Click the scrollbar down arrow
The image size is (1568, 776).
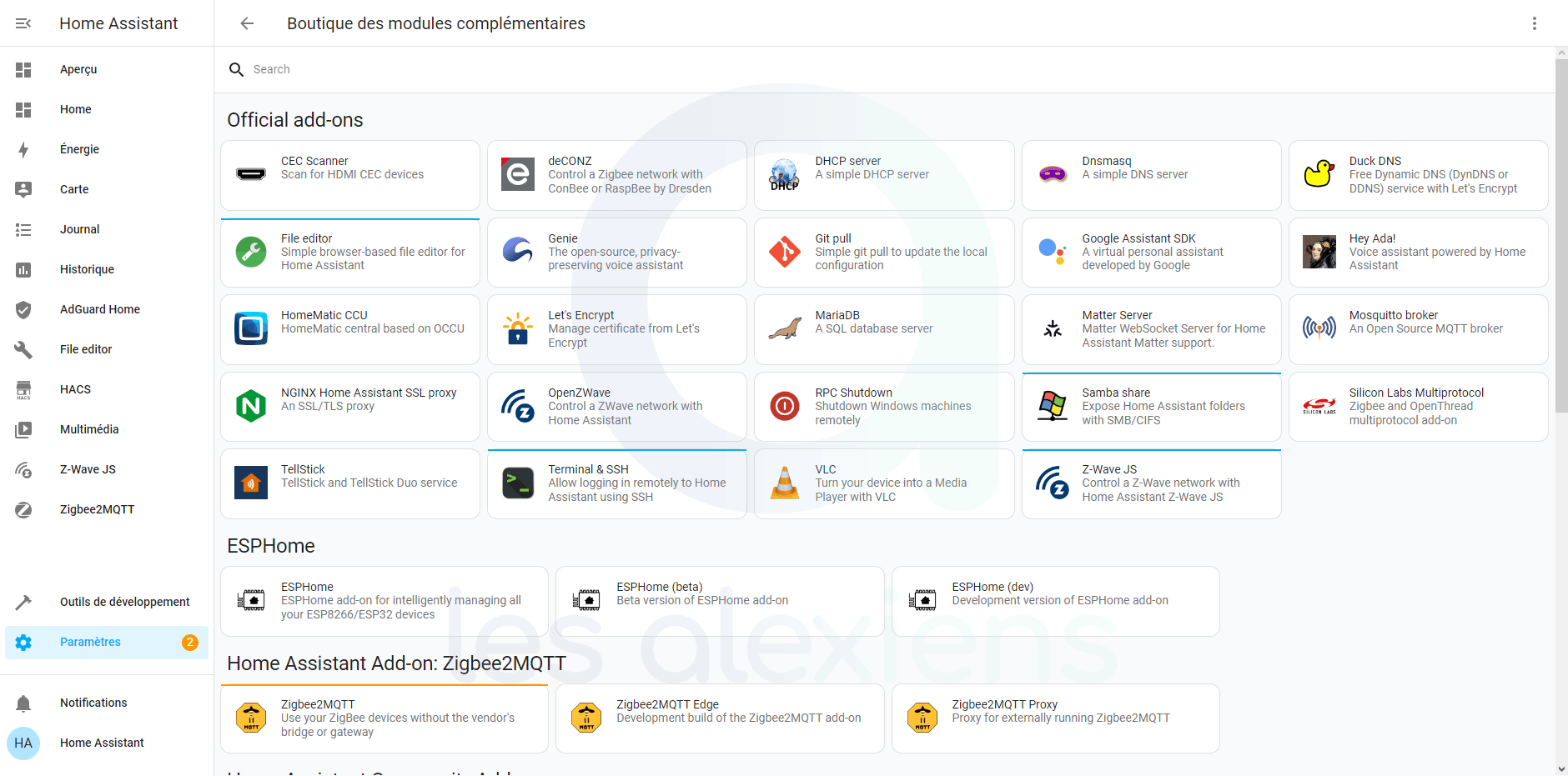(1561, 769)
